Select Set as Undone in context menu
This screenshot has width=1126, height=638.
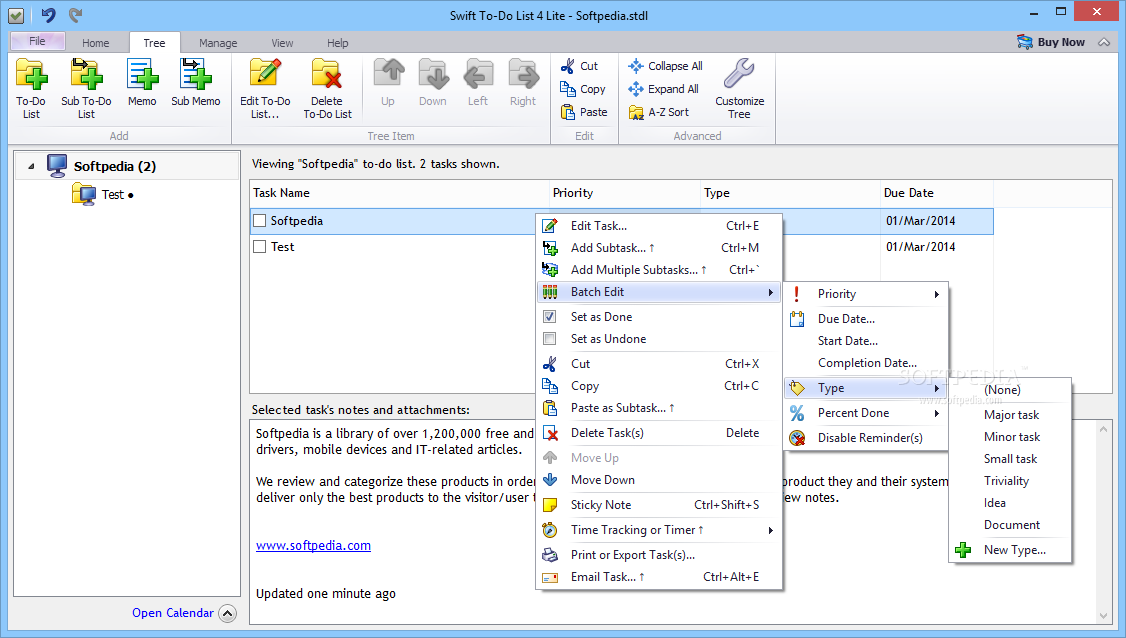tap(659, 339)
